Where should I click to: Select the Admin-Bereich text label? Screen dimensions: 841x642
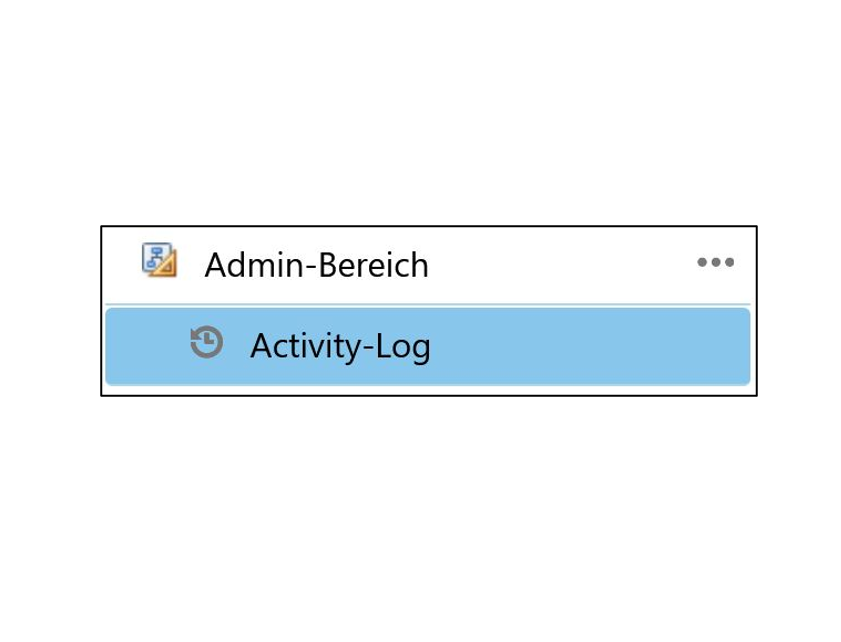(316, 265)
